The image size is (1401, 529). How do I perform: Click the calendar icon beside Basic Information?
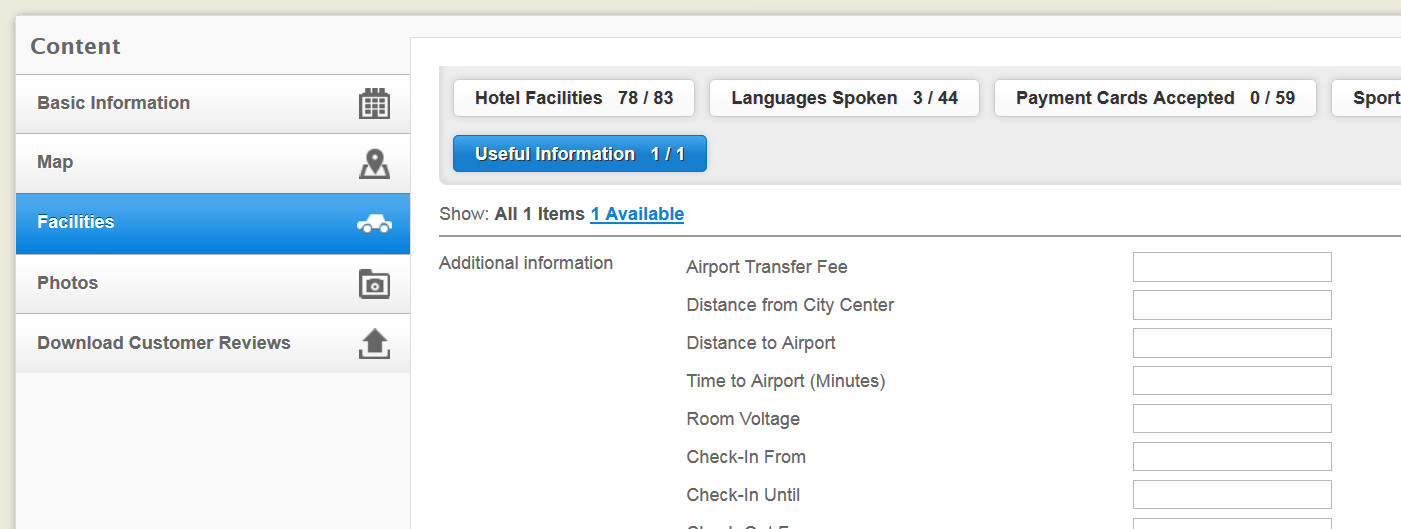pos(374,104)
